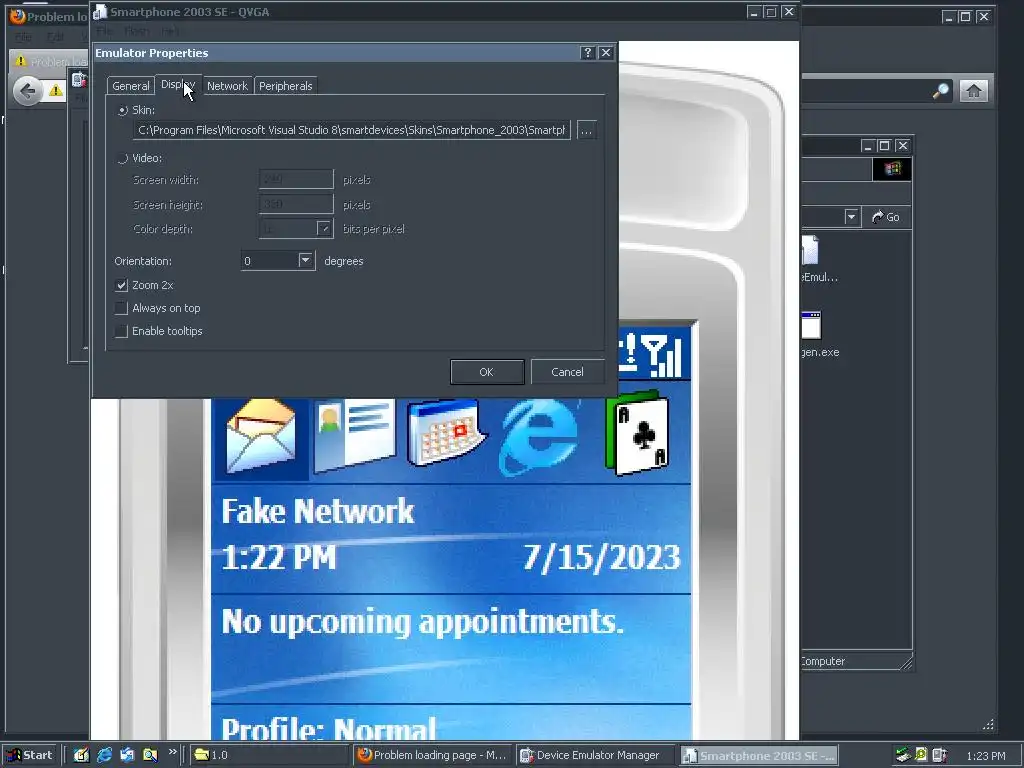Open the Messaging envelope icon on the emulator
The image size is (1024, 768).
click(261, 436)
